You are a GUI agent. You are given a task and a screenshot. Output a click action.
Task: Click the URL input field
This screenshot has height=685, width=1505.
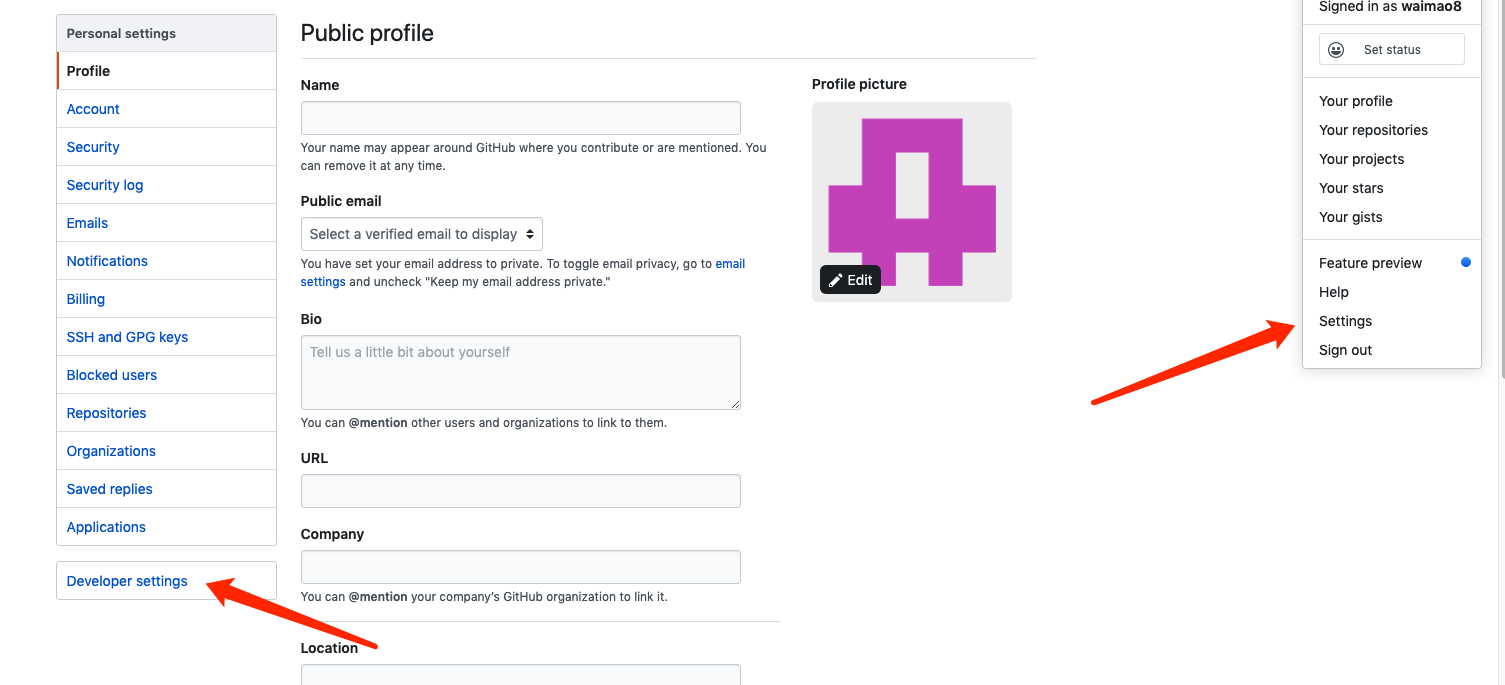pyautogui.click(x=520, y=491)
